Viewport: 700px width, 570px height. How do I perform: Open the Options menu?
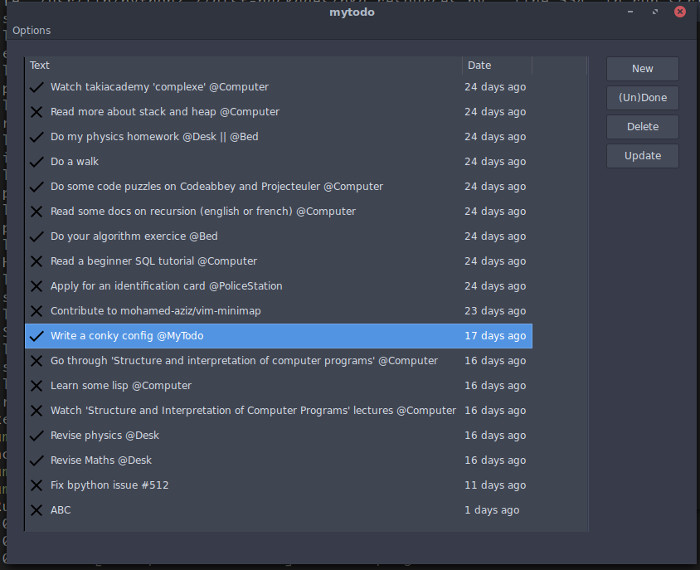(32, 31)
